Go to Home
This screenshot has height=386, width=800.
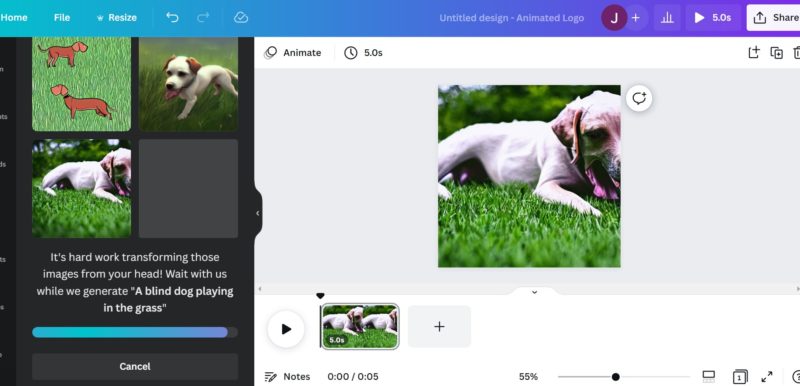[14, 17]
